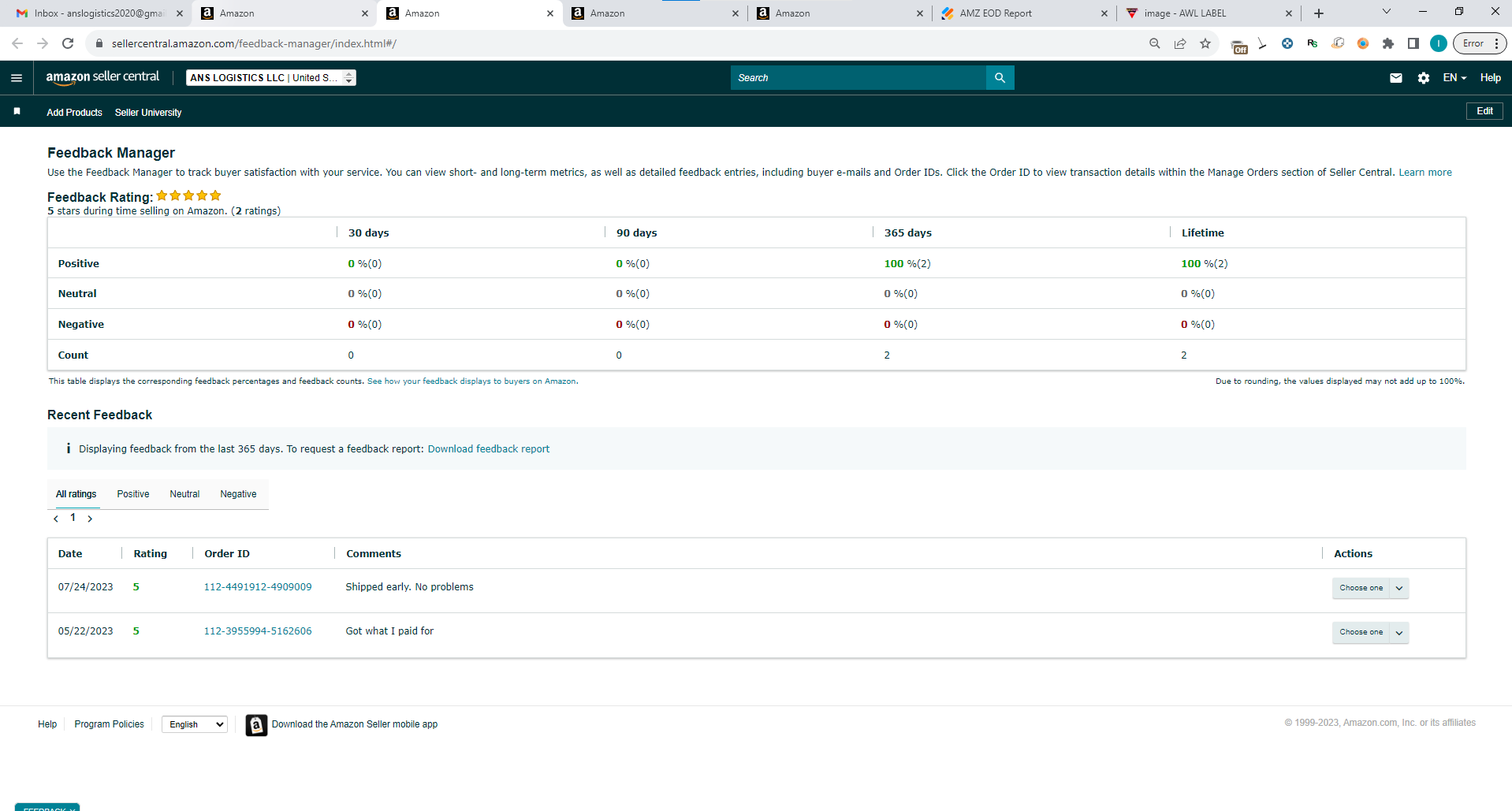Open the EN language dropdown
The image size is (1512, 811).
tap(1454, 77)
